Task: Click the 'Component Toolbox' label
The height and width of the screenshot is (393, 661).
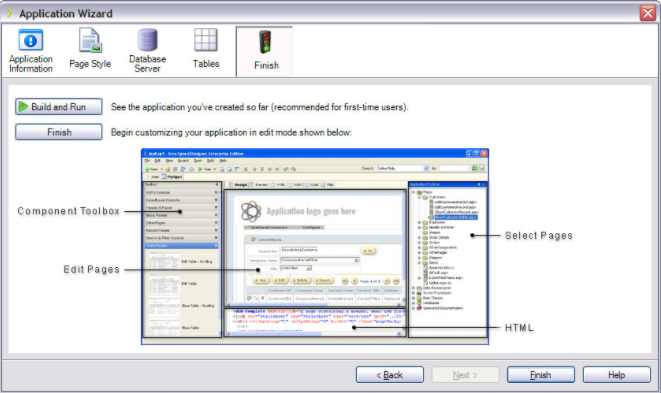Action: pos(69,211)
